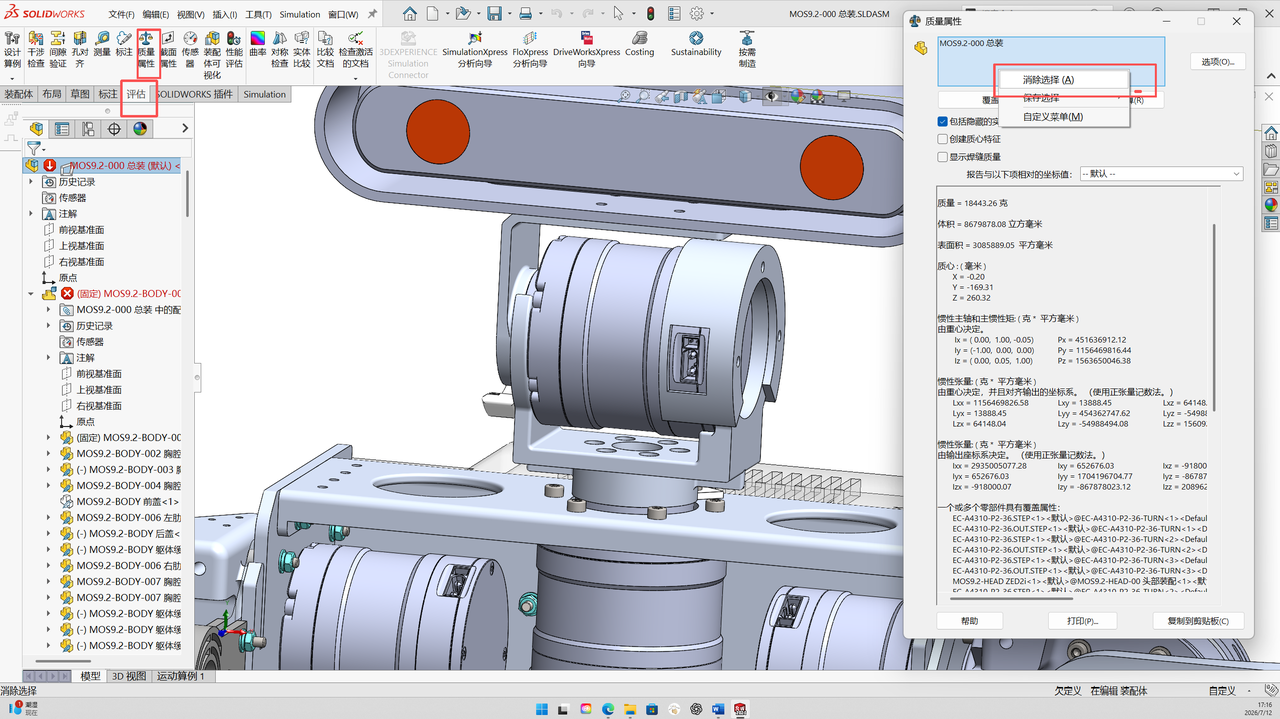Open the DisplayManager tab in feature panel
The height and width of the screenshot is (719, 1280).
(x=140, y=128)
